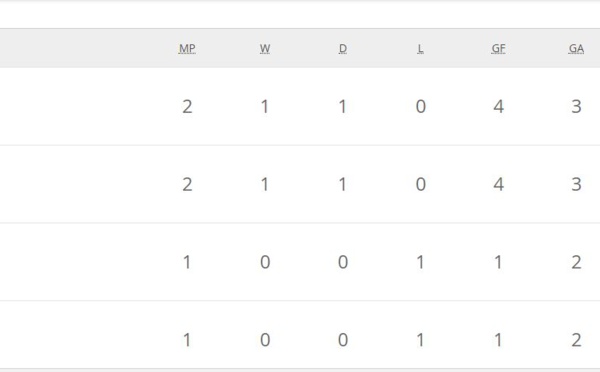Click the GF value 4 in second row

tap(498, 184)
